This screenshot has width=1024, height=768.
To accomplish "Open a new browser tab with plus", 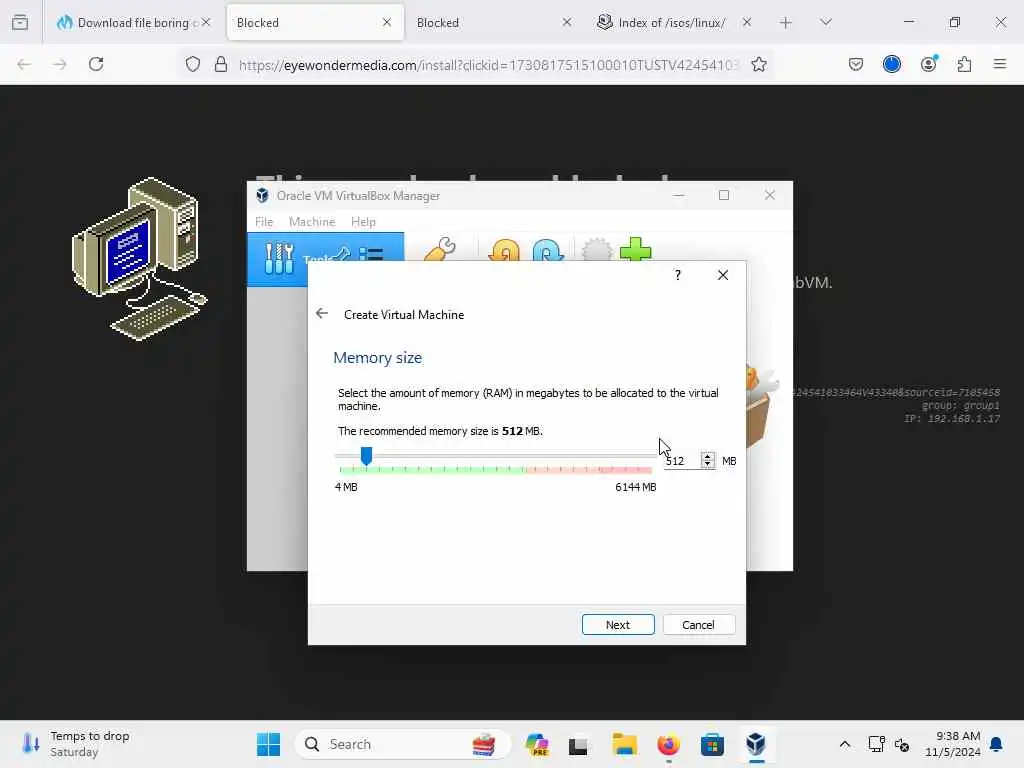I will click(x=786, y=23).
